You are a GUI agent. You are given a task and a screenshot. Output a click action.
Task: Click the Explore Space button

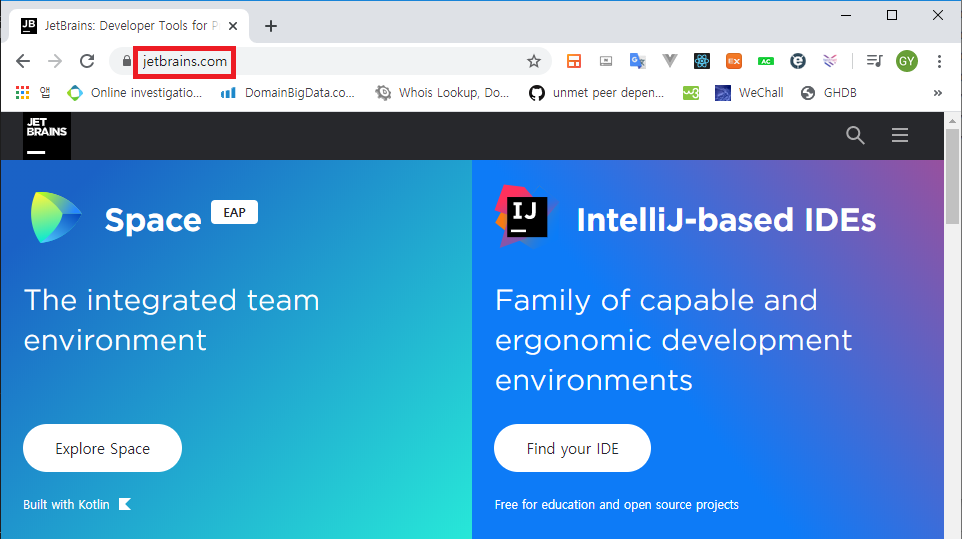click(102, 448)
